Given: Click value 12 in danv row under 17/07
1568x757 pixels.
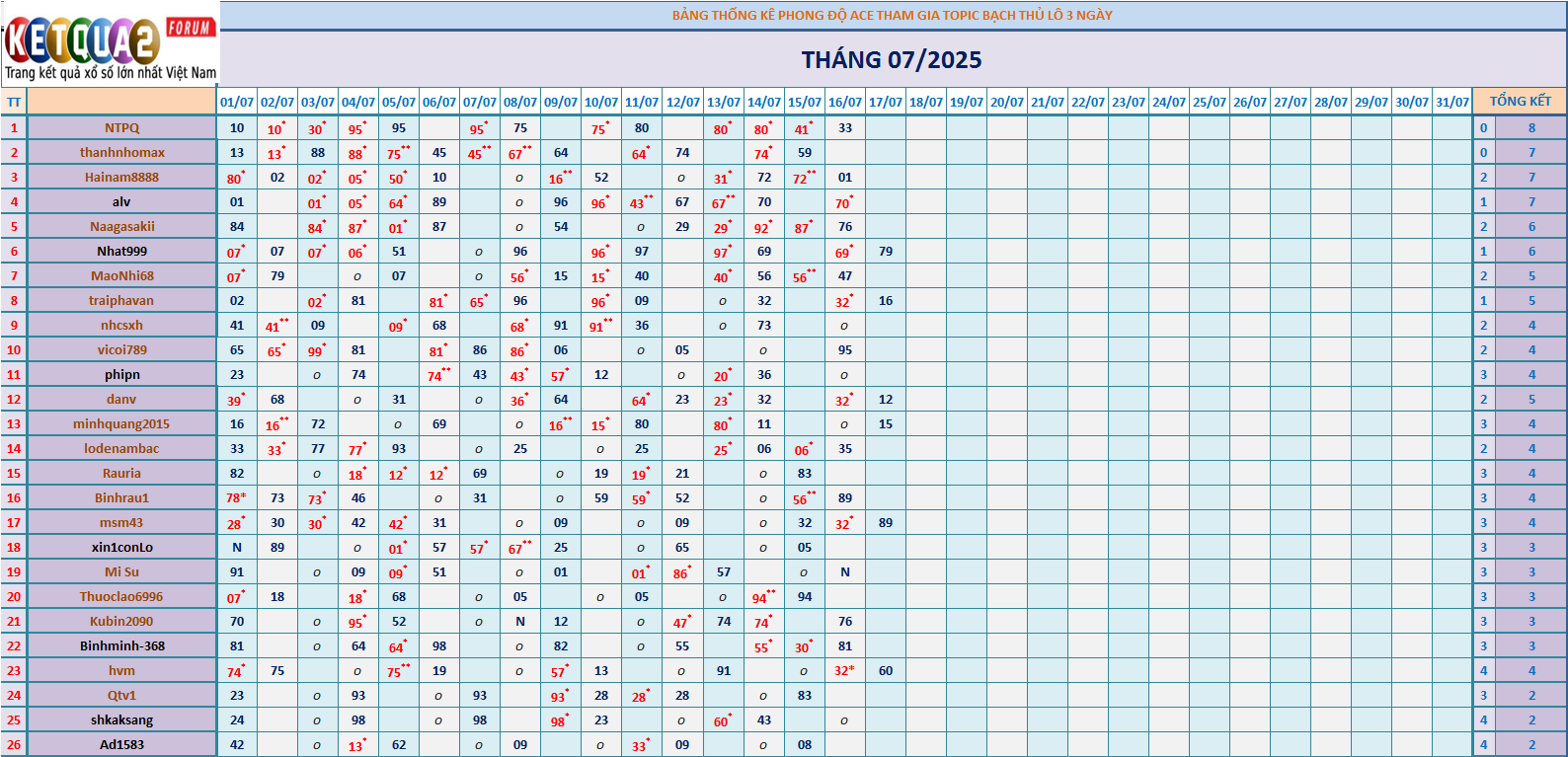Looking at the screenshot, I should tap(886, 400).
